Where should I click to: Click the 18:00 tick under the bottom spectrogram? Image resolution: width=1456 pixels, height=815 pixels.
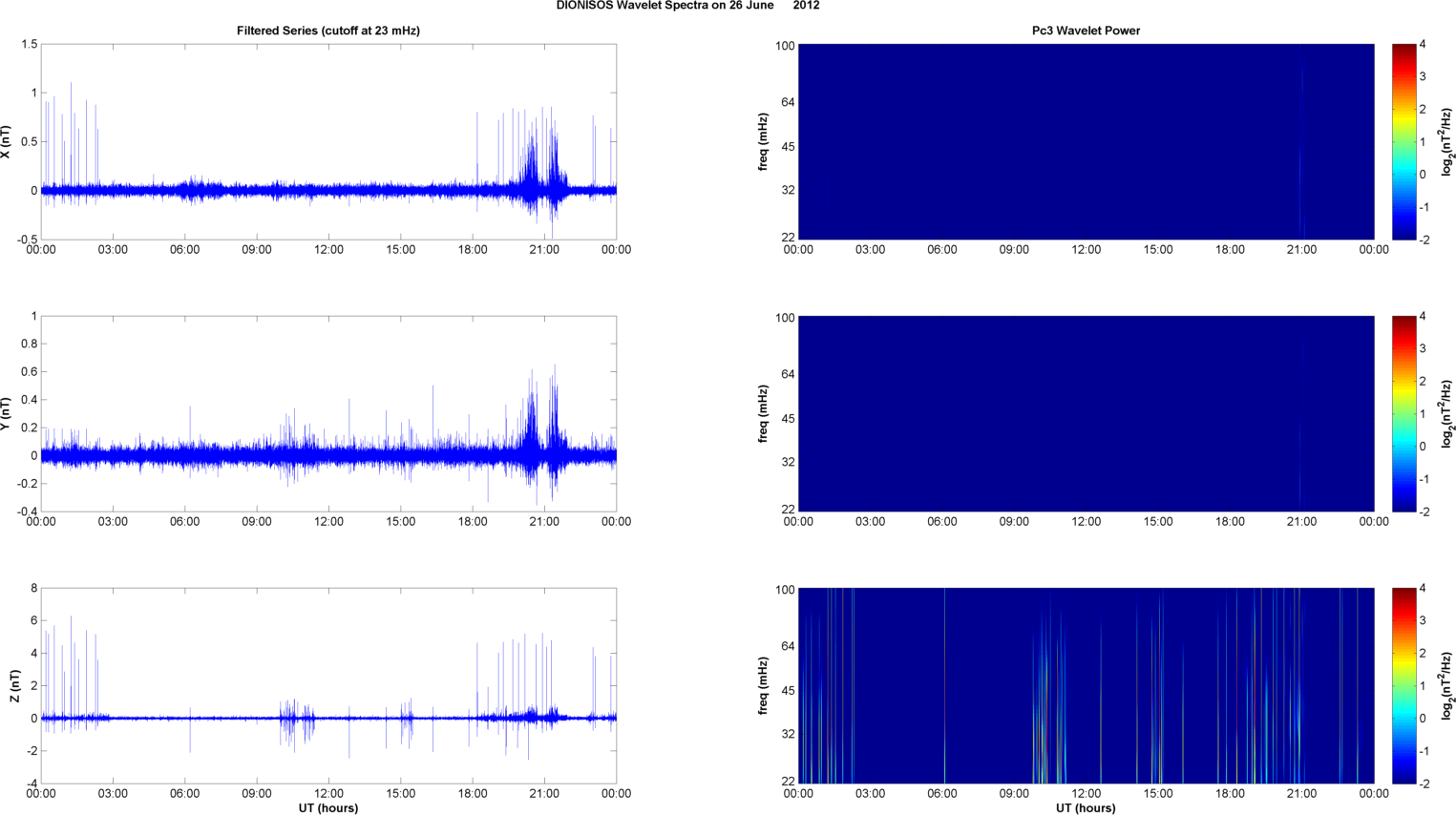click(x=1230, y=794)
